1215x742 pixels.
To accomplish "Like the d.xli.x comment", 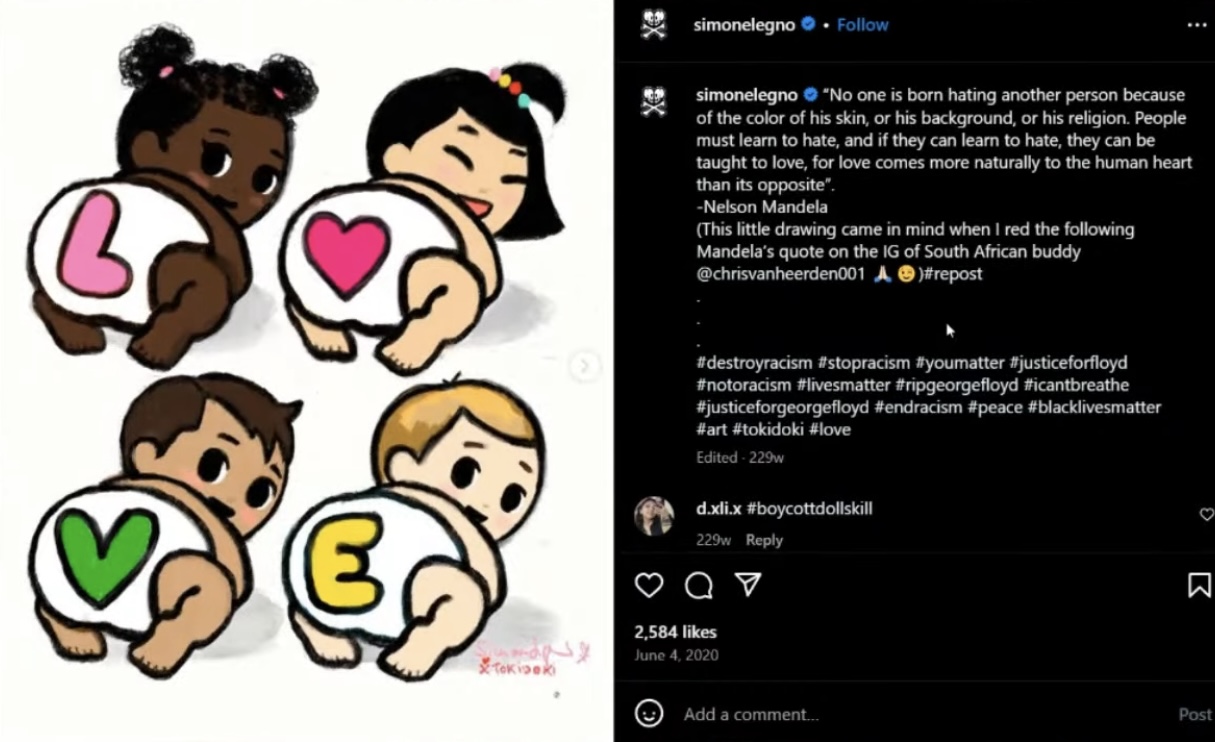I will pos(1206,514).
